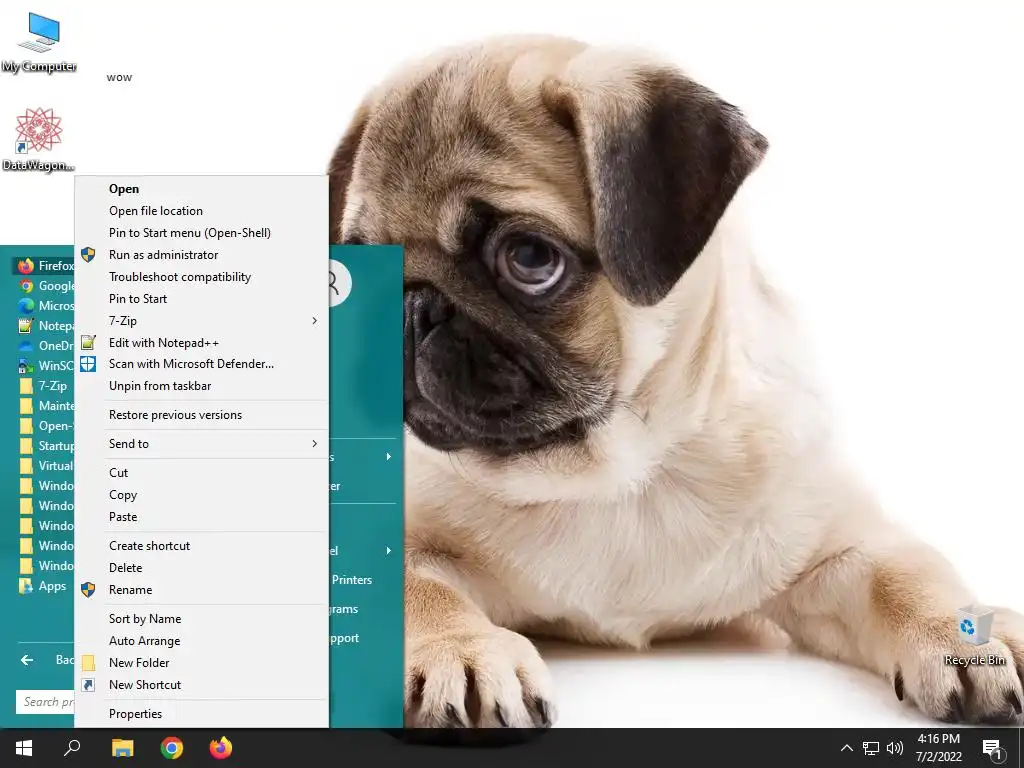
Task: Click Firefox icon in start menu list
Action: (x=26, y=266)
